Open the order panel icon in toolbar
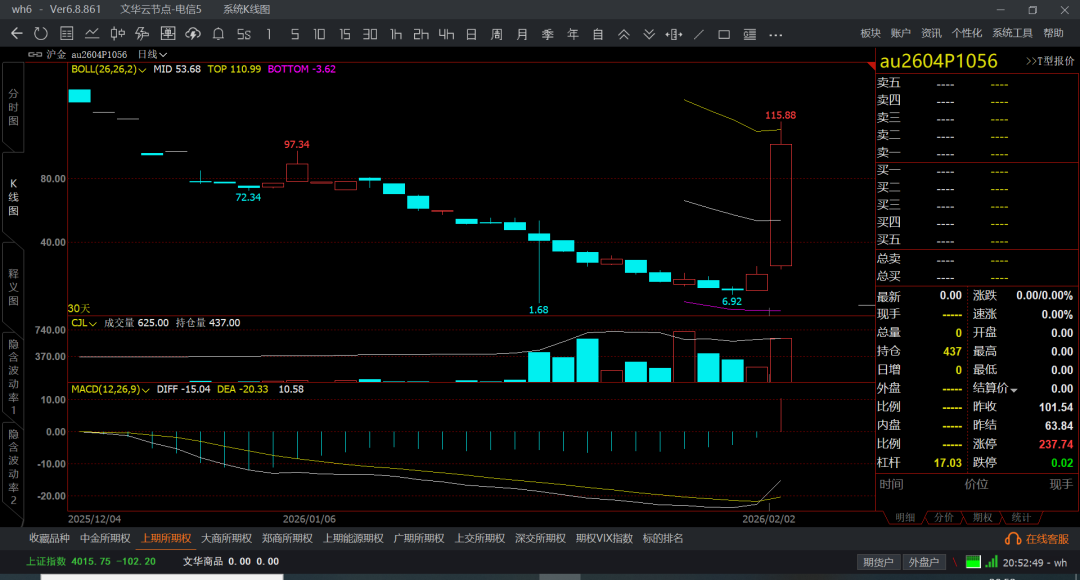The width and height of the screenshot is (1080, 580). [x=749, y=34]
